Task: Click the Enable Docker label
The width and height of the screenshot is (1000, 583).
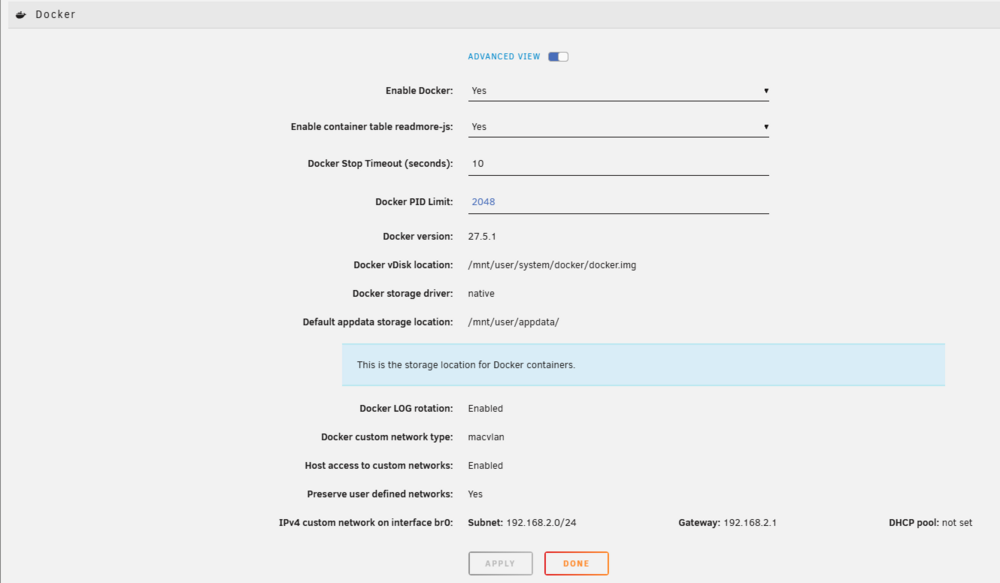Action: (419, 91)
